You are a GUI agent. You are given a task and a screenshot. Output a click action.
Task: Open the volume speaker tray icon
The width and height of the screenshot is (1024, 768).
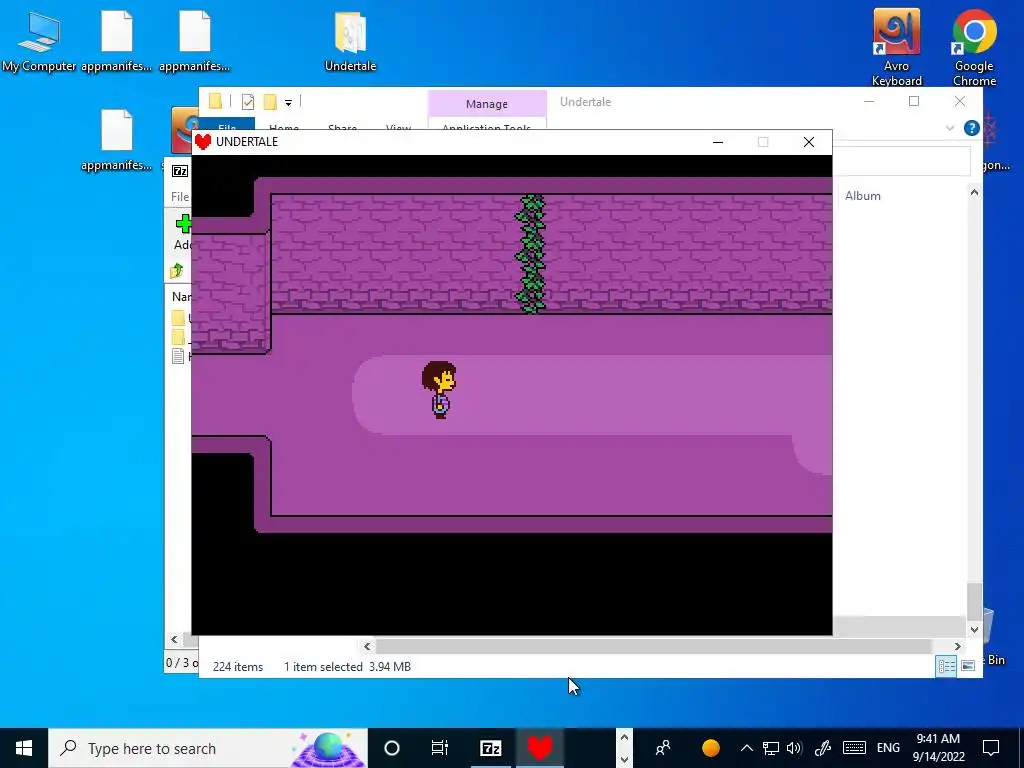click(x=795, y=748)
